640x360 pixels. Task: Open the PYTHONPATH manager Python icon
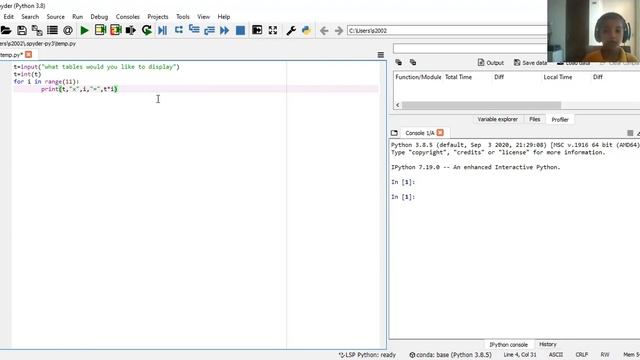[x=306, y=30]
